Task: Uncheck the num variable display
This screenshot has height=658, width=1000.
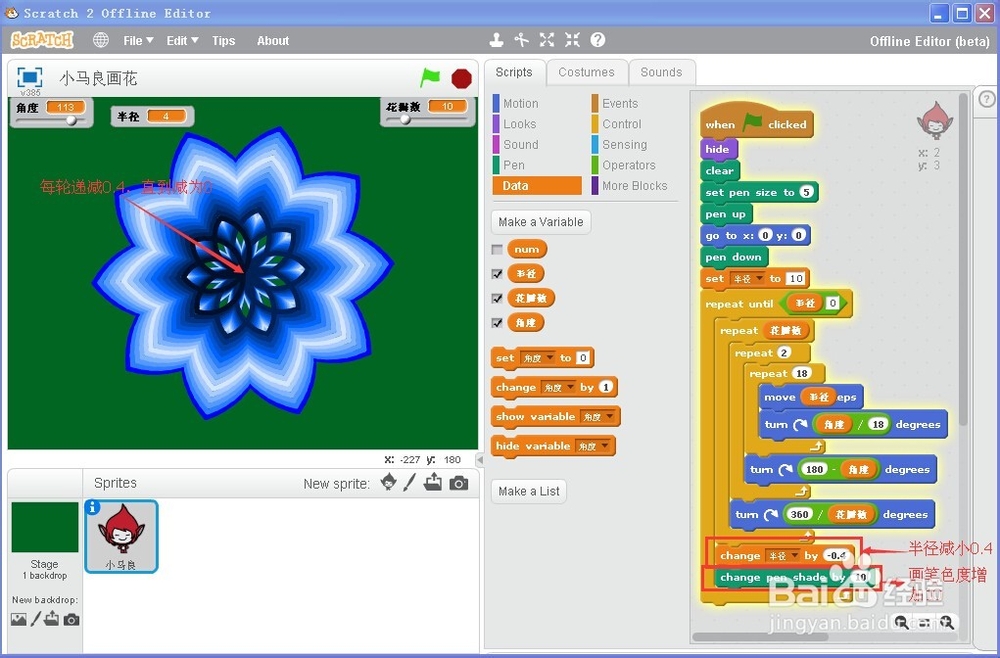Action: coord(496,248)
